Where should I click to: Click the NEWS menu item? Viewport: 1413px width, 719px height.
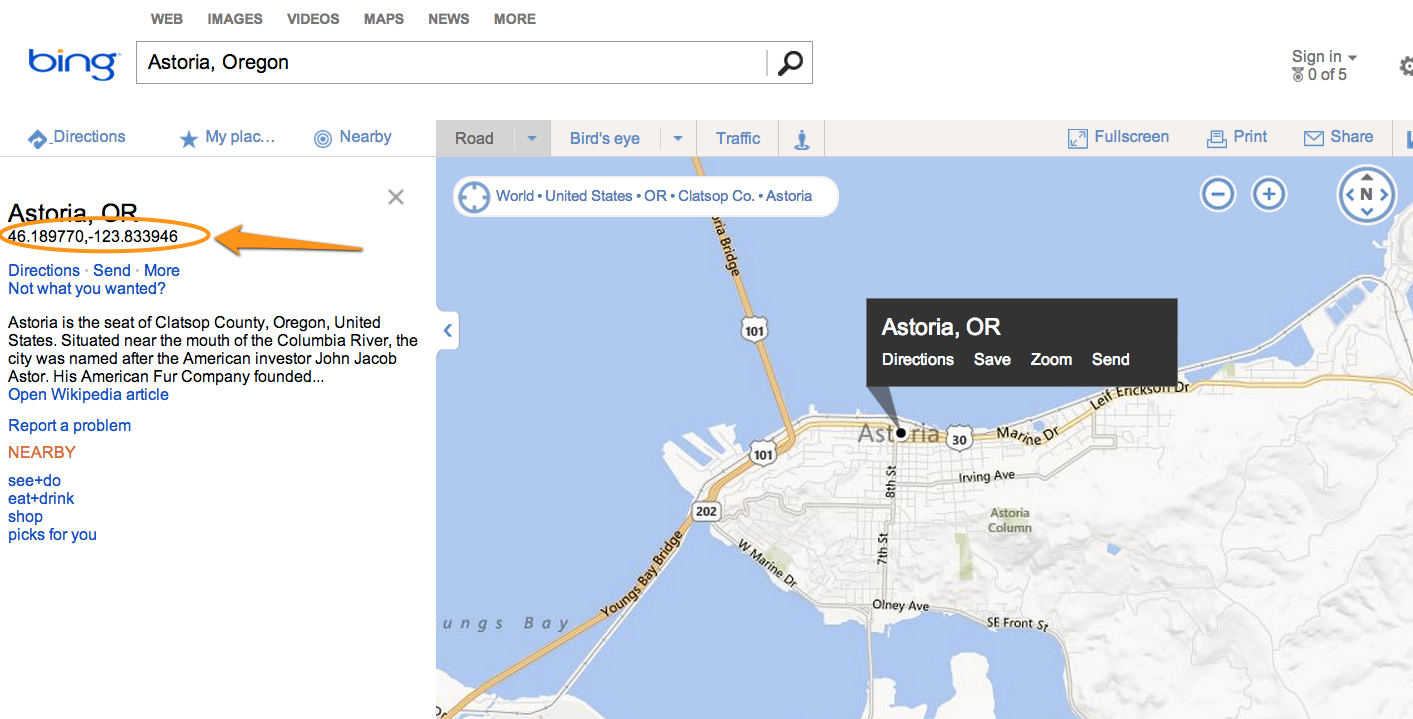449,19
